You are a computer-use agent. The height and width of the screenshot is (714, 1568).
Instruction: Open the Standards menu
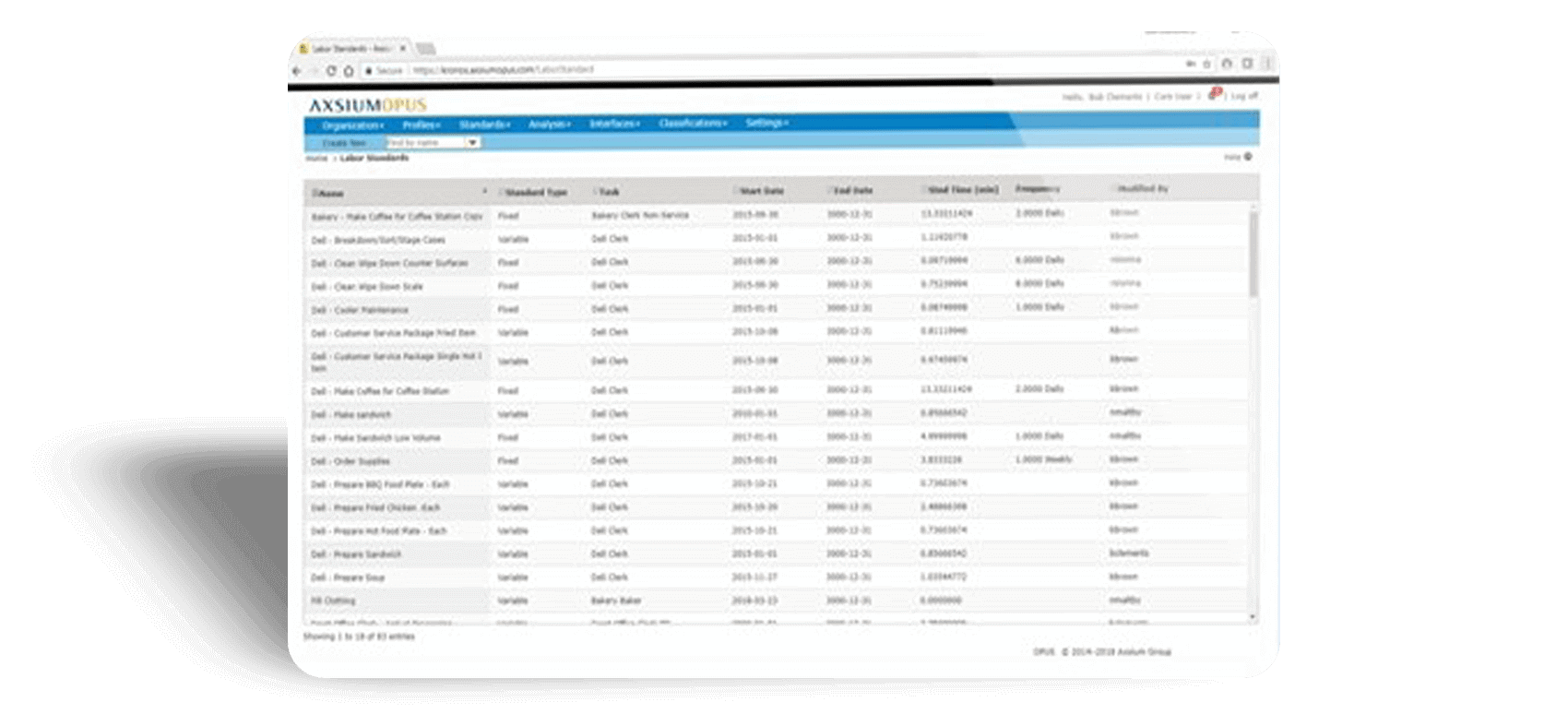(484, 125)
